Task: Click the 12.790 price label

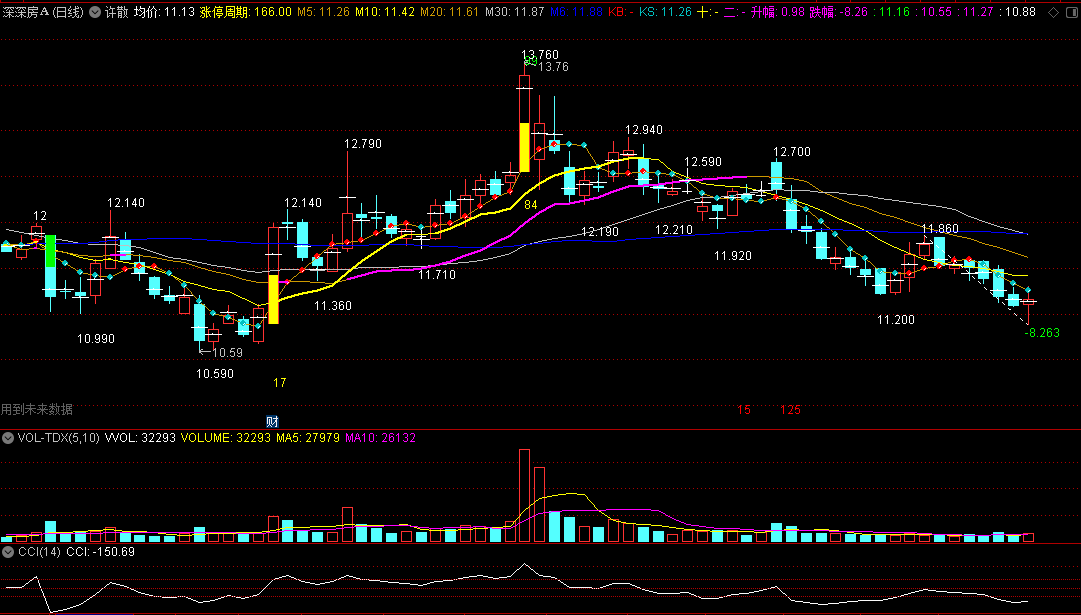Action: click(x=363, y=143)
